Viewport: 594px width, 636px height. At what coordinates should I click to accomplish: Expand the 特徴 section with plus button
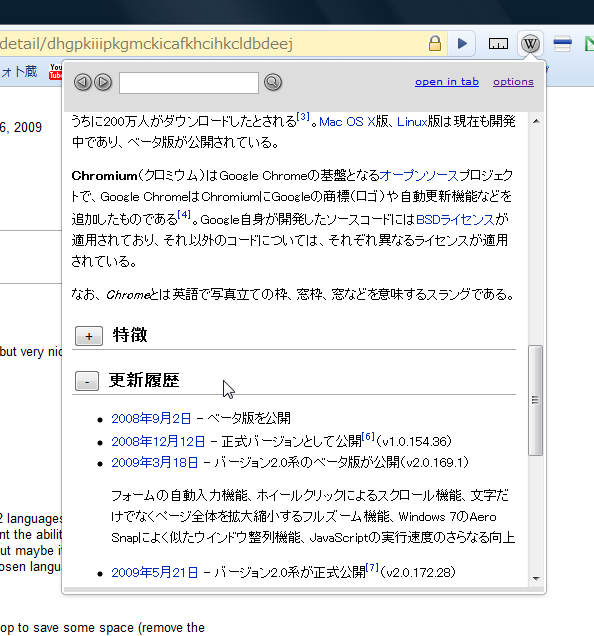coord(89,336)
